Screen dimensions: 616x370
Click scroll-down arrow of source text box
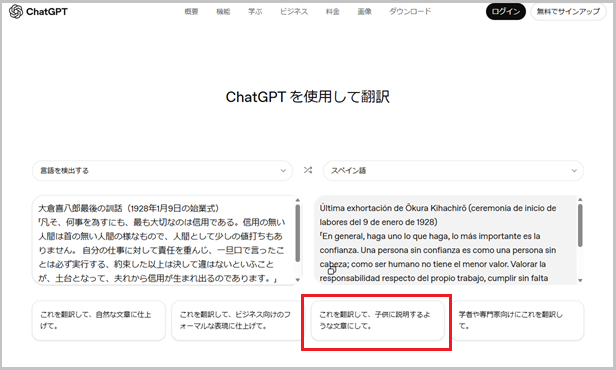pos(297,280)
